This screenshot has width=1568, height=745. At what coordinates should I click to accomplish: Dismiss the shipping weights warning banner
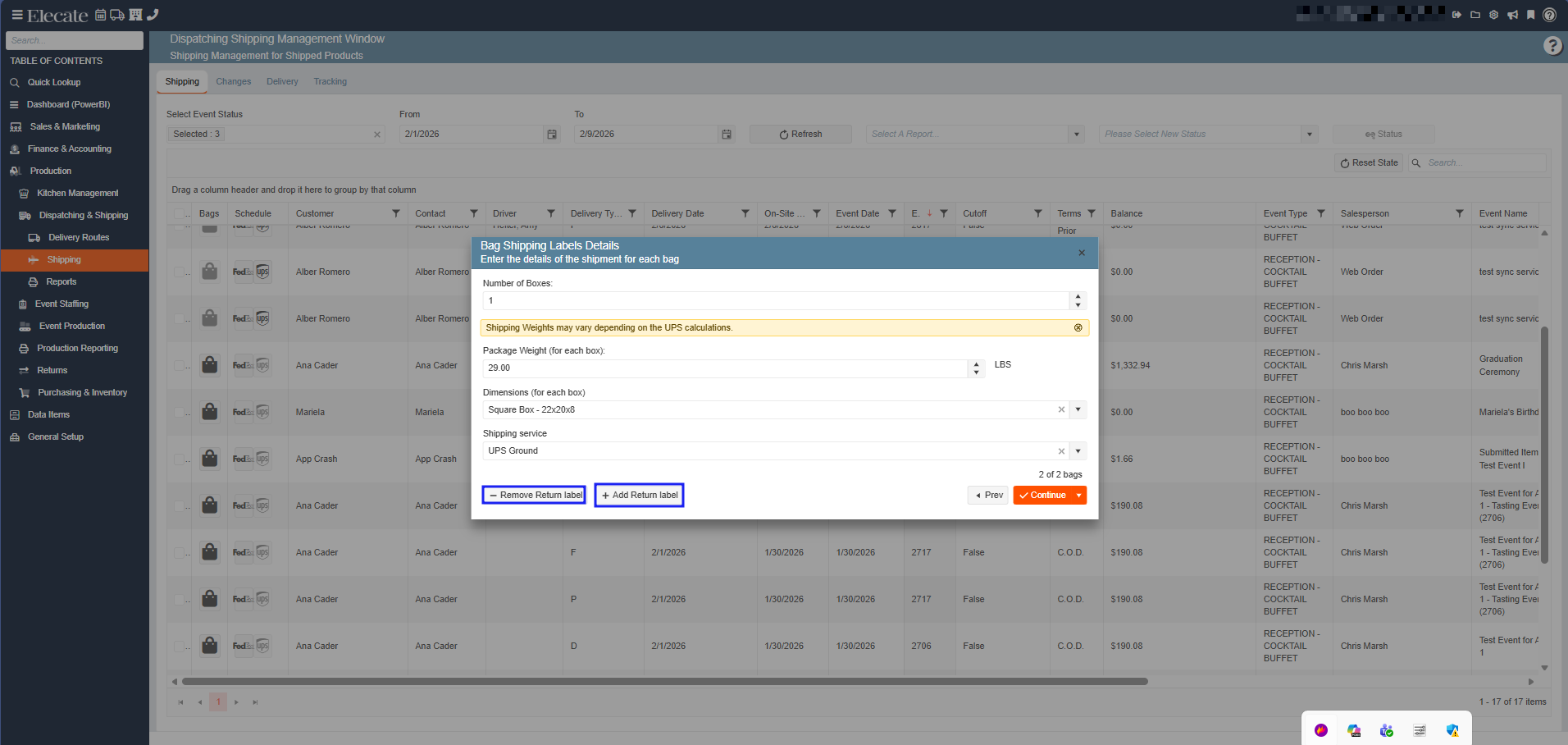click(x=1078, y=327)
